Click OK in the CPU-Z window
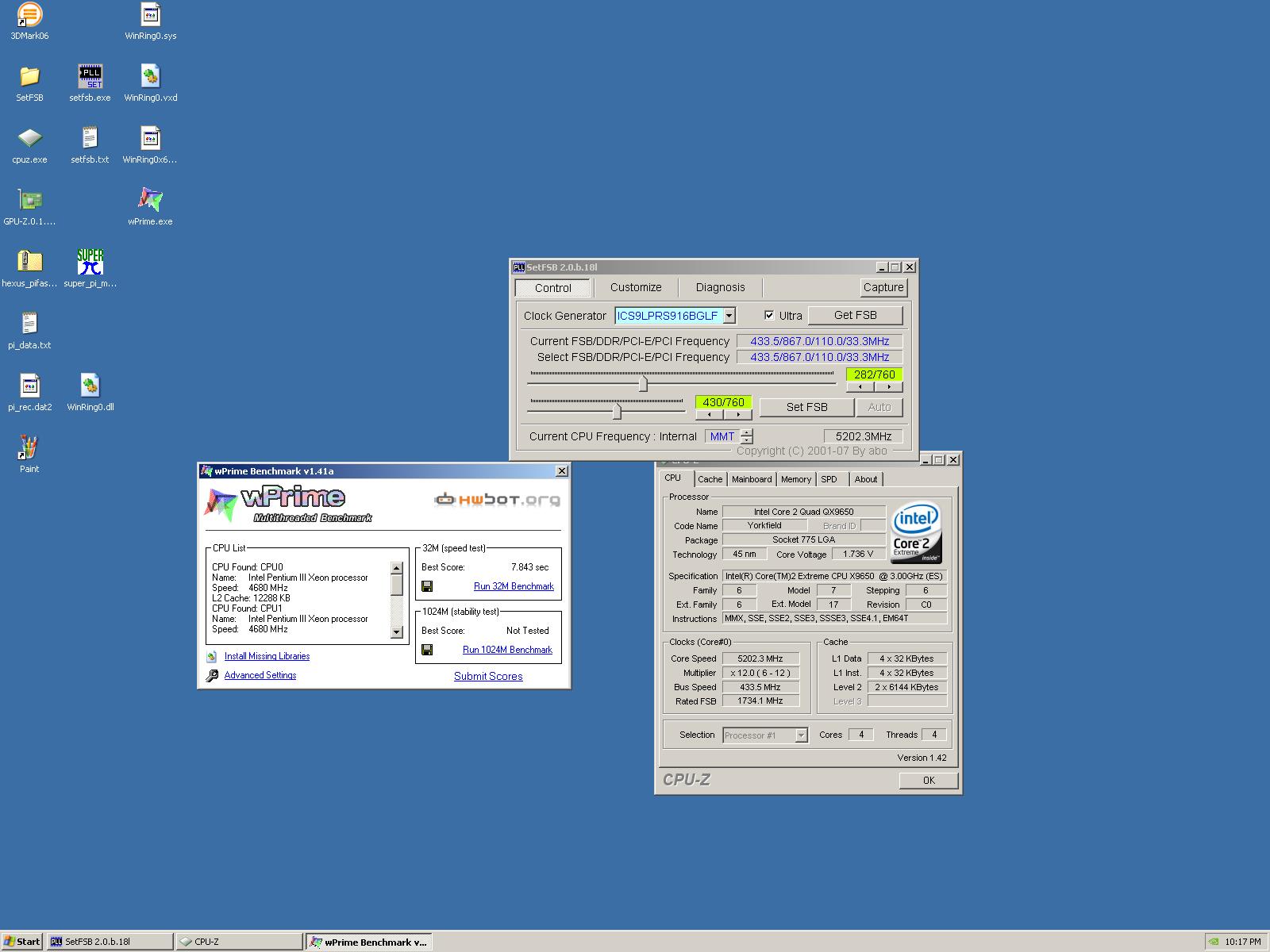 (x=929, y=781)
